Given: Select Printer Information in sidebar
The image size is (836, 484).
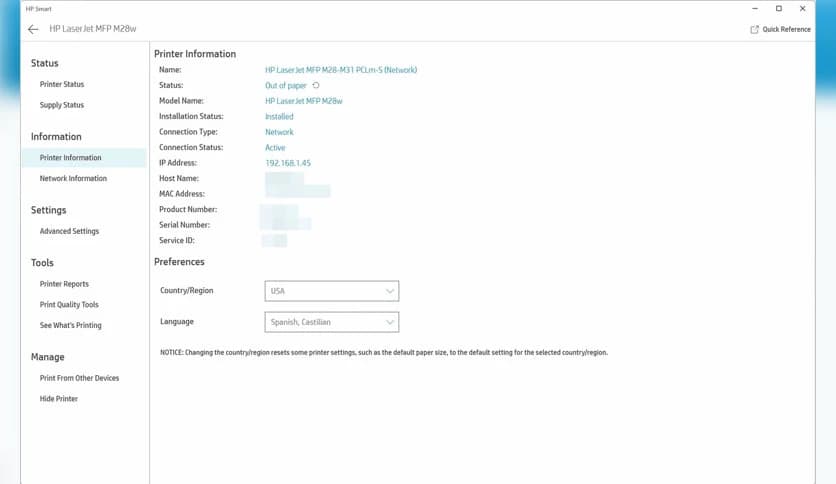Looking at the screenshot, I should [x=84, y=158].
